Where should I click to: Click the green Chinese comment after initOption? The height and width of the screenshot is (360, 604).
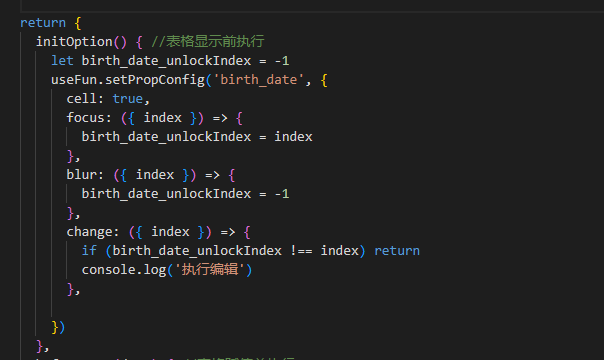(x=208, y=42)
